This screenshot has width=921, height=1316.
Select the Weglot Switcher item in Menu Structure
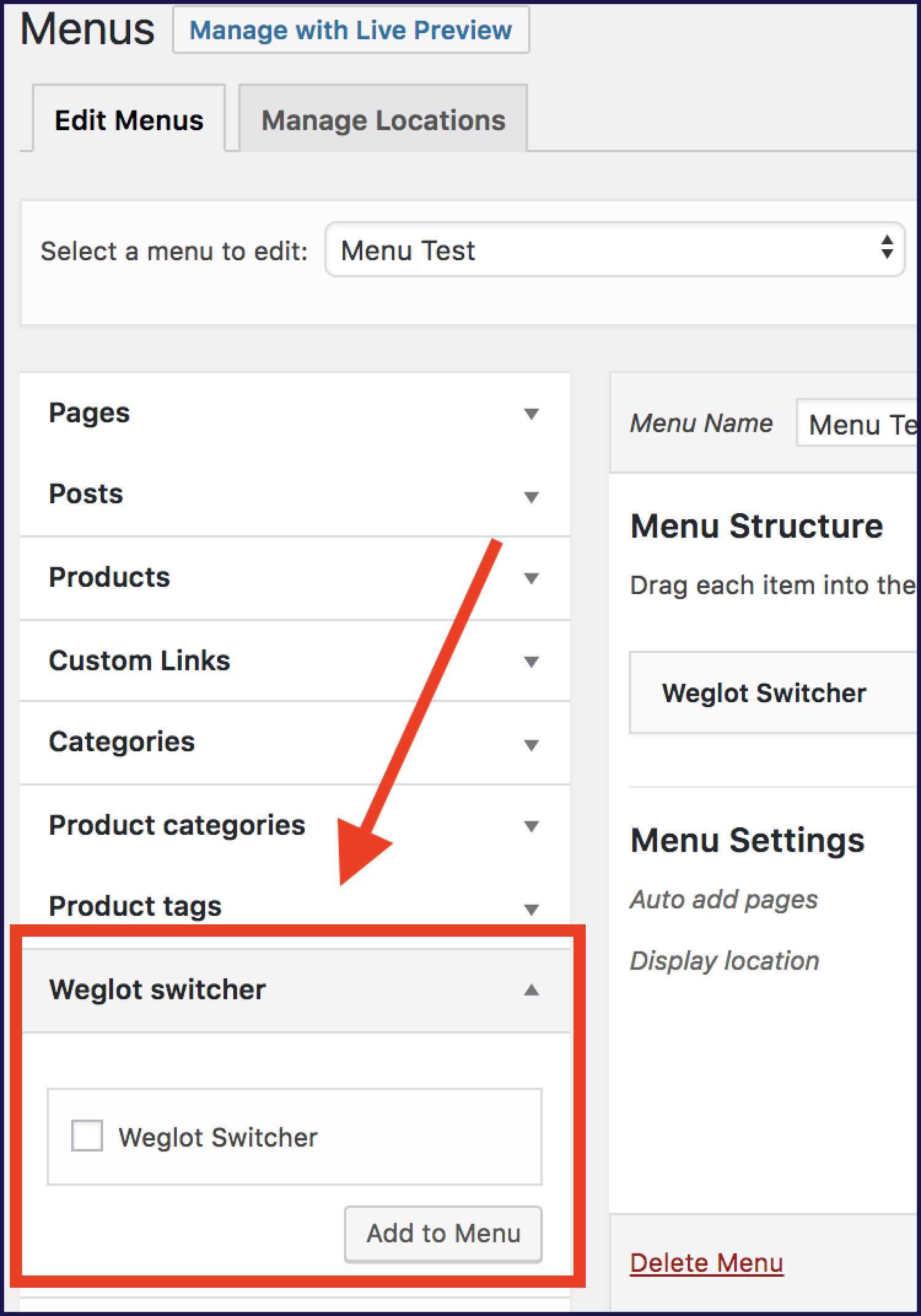pos(774,693)
